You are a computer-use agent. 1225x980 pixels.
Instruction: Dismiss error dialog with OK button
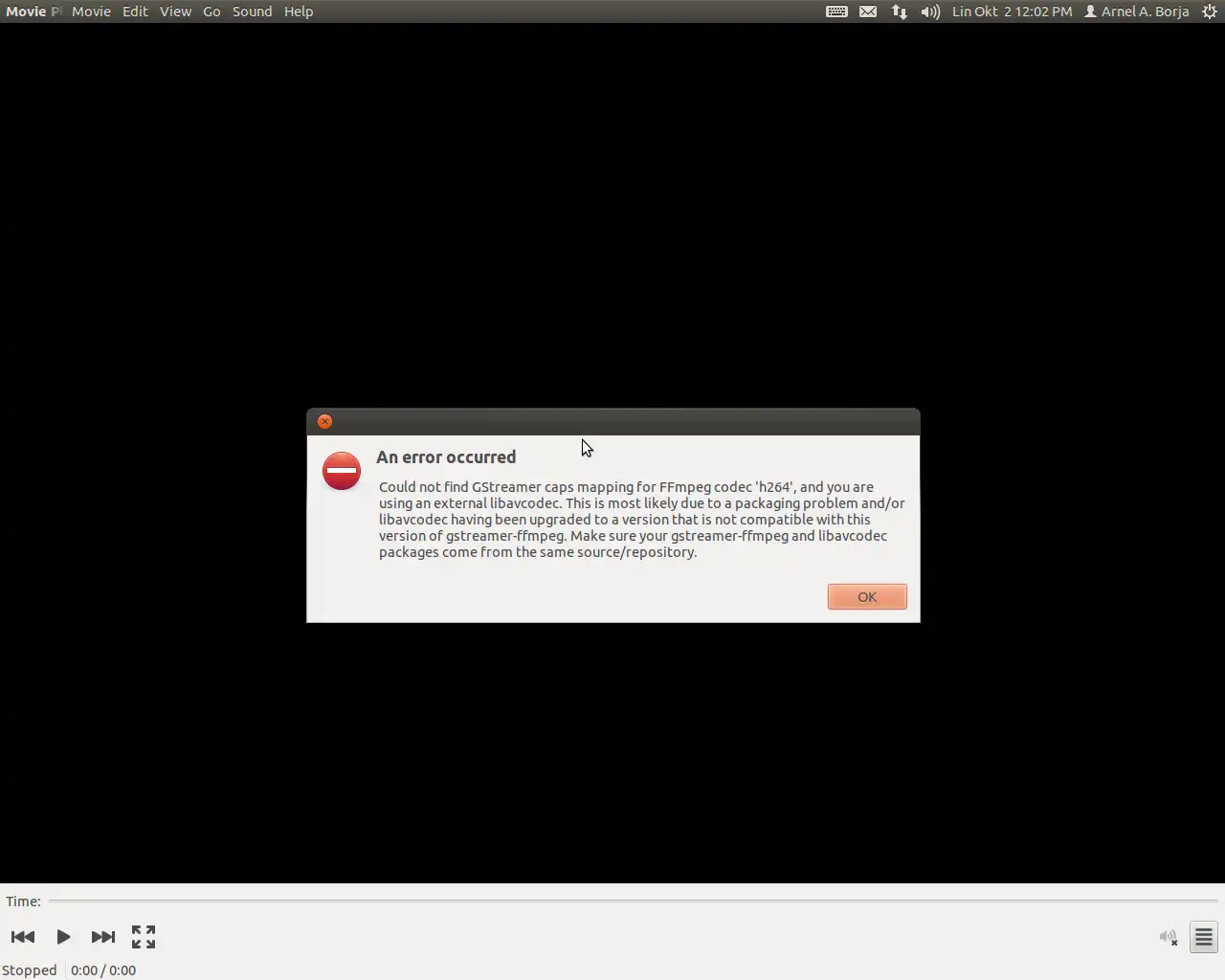pos(867,597)
